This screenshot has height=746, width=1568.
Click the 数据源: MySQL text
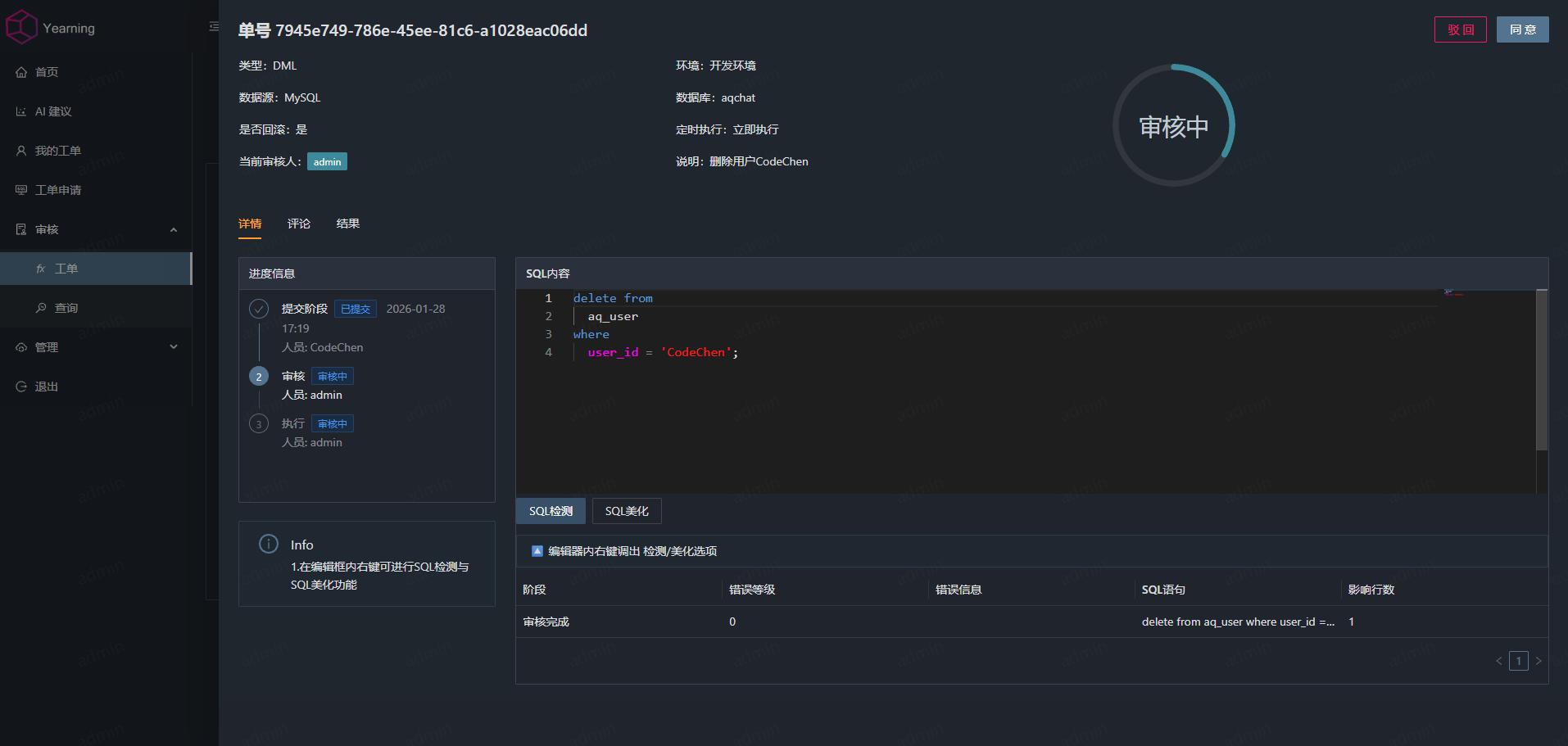click(x=279, y=97)
